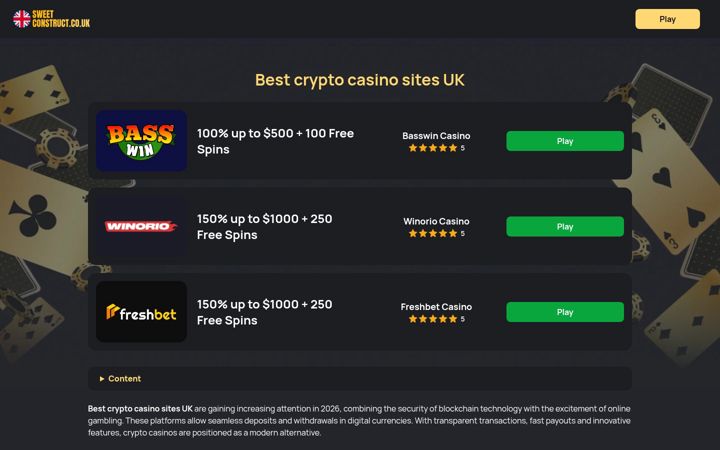Click the green Play button for Winorio Casino
This screenshot has width=720, height=450.
[565, 226]
